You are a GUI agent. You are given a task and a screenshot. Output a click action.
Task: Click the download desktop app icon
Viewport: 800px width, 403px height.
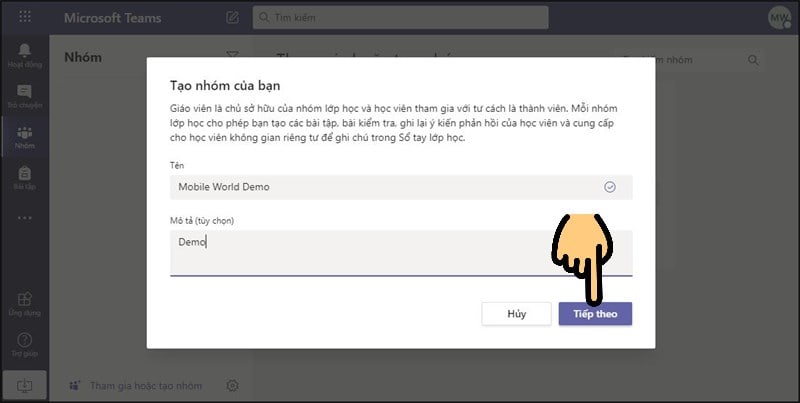coord(24,386)
